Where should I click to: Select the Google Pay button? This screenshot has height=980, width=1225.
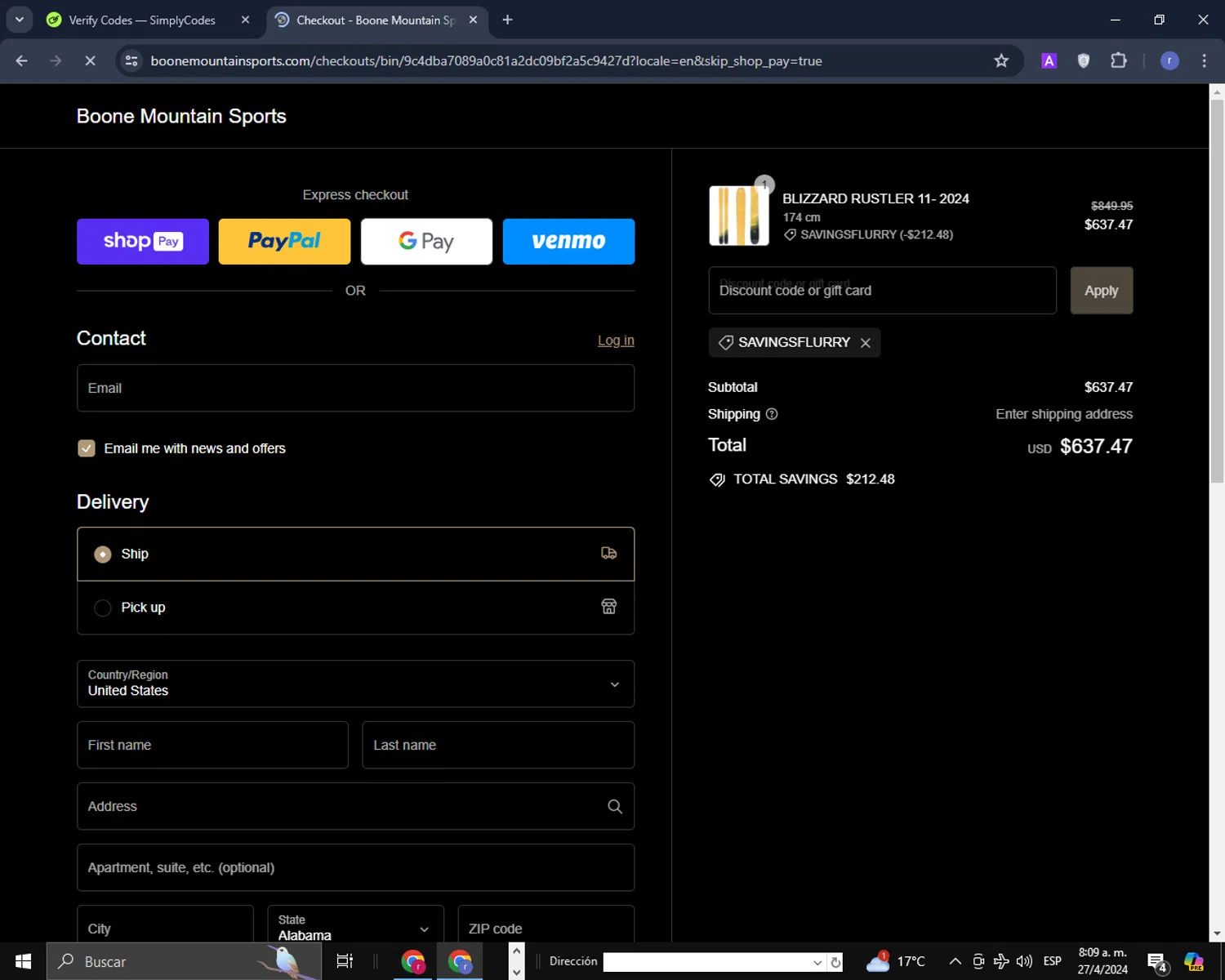pyautogui.click(x=426, y=241)
